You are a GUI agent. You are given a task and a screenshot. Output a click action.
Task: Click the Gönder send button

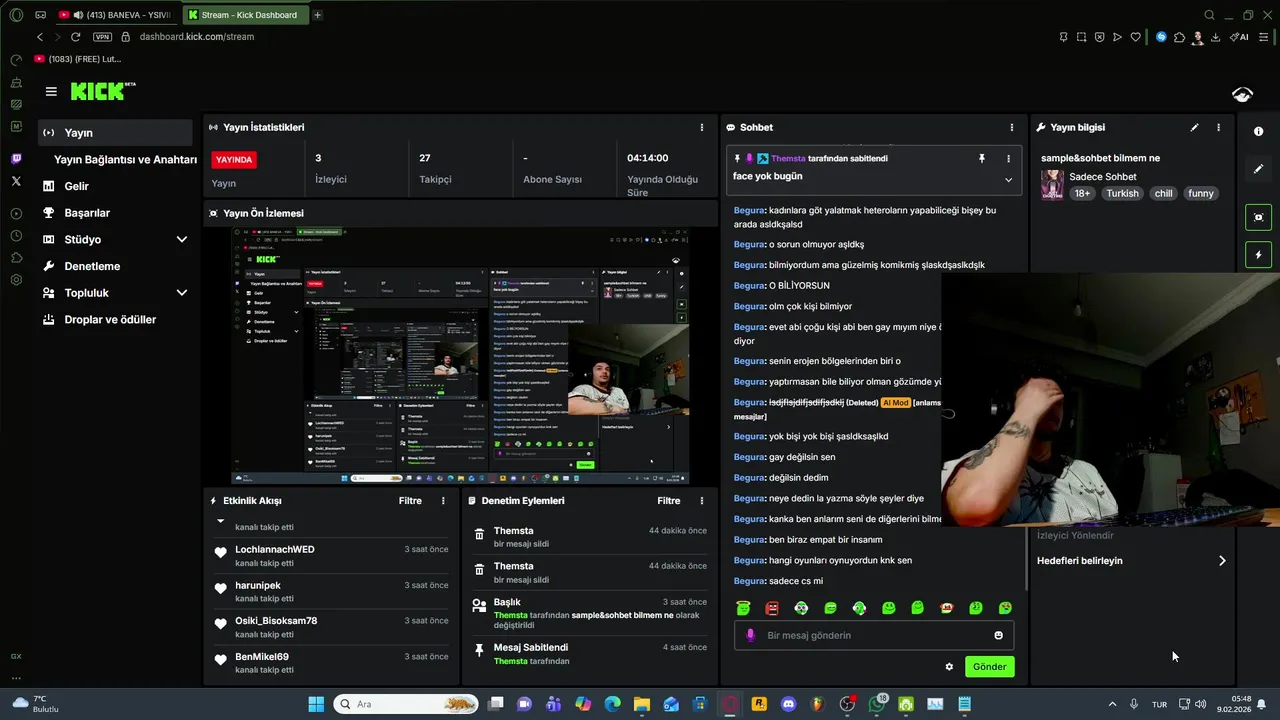point(990,667)
